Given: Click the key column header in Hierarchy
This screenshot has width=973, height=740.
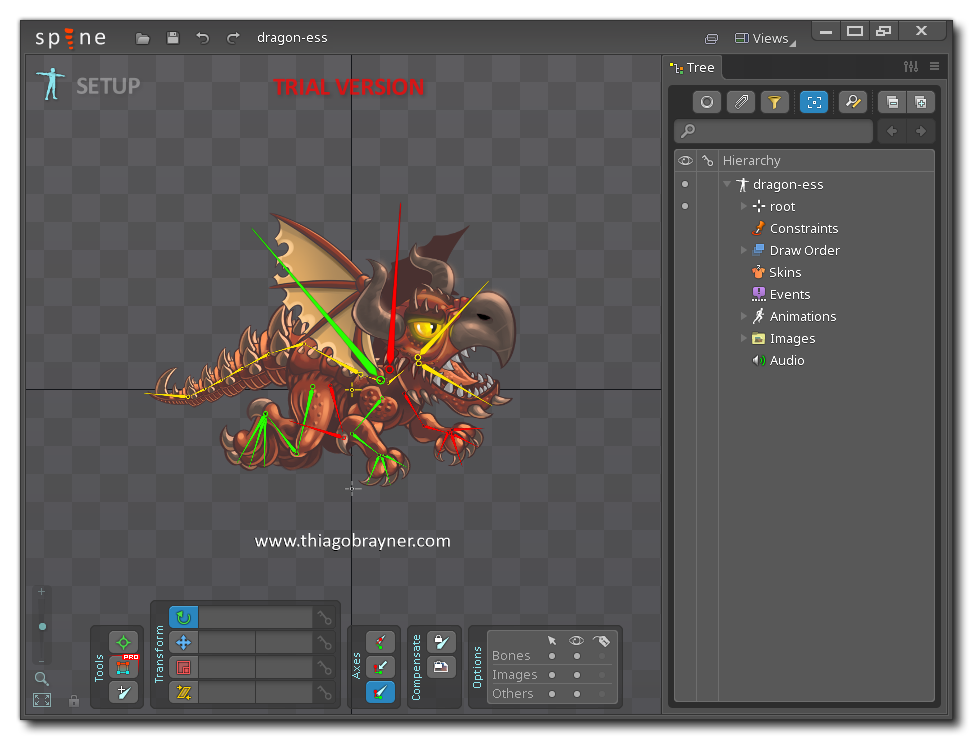Looking at the screenshot, I should pos(707,161).
